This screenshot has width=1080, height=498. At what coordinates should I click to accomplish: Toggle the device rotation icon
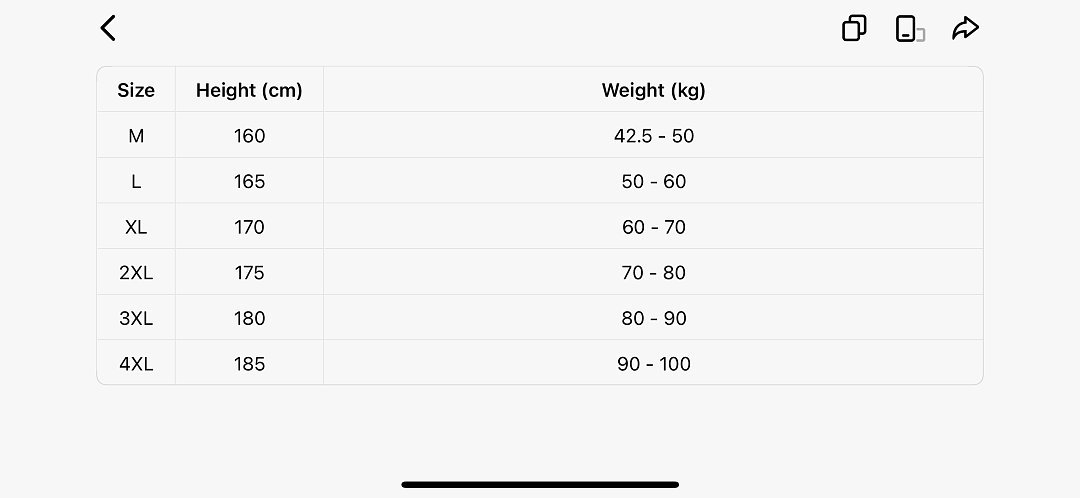(x=909, y=29)
